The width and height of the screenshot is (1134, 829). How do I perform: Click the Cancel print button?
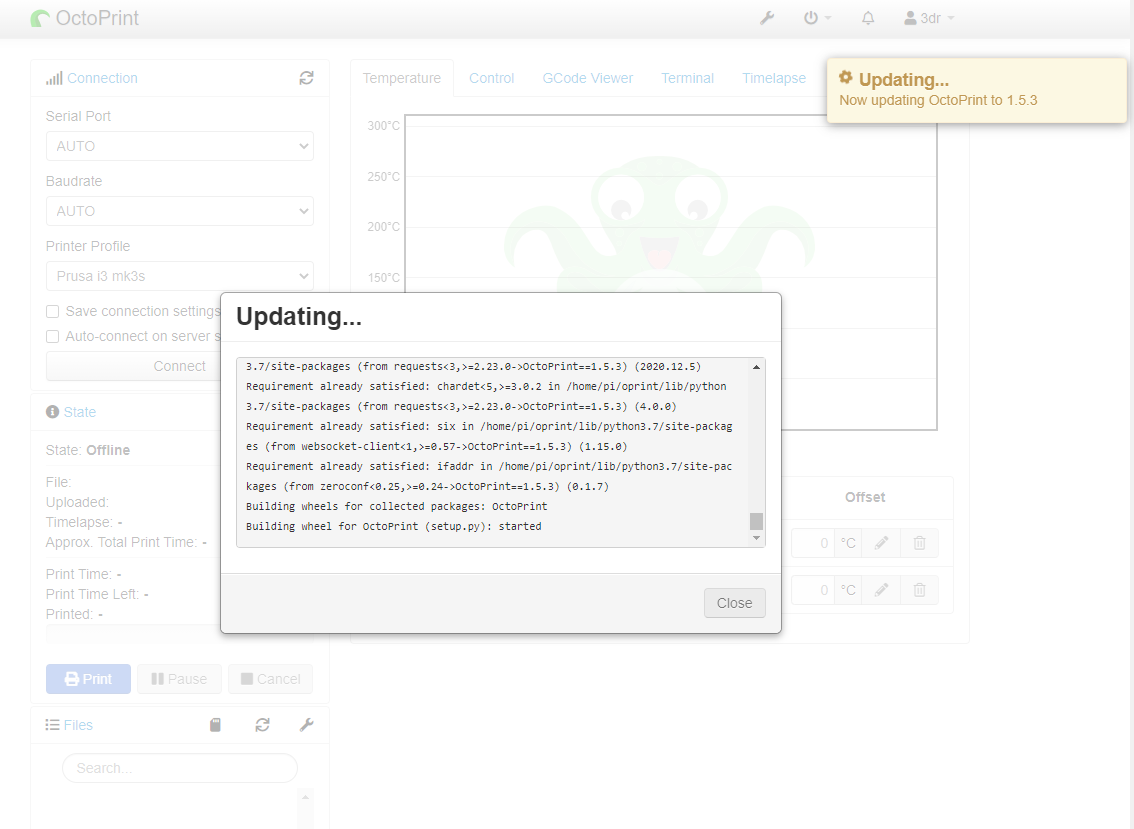(x=270, y=679)
